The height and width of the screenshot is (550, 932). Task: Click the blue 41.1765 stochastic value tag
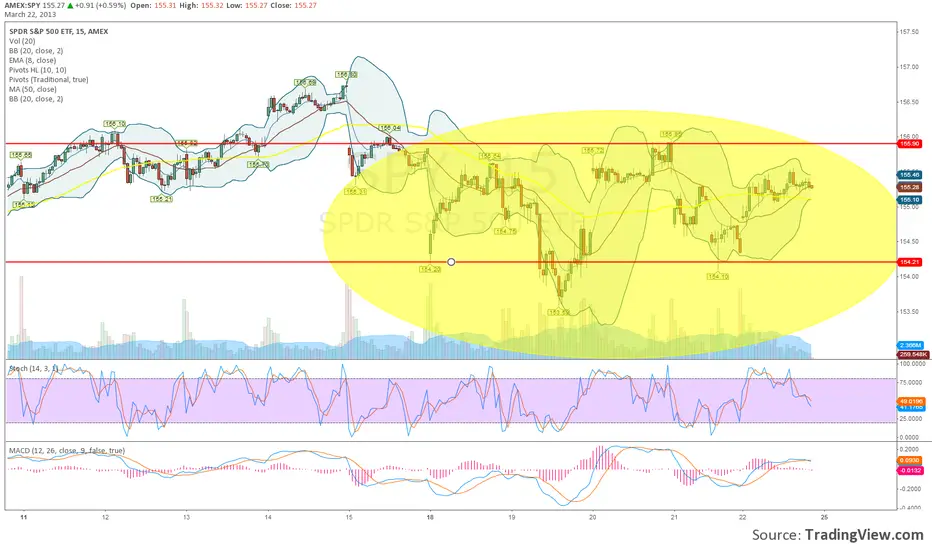911,407
